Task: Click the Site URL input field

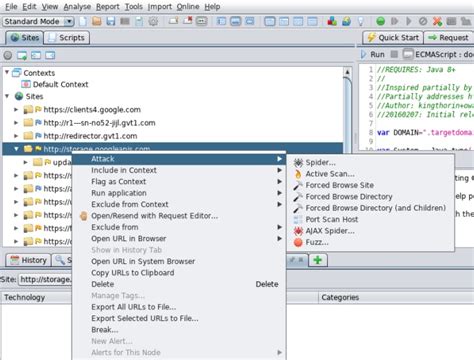Action: tap(45, 279)
